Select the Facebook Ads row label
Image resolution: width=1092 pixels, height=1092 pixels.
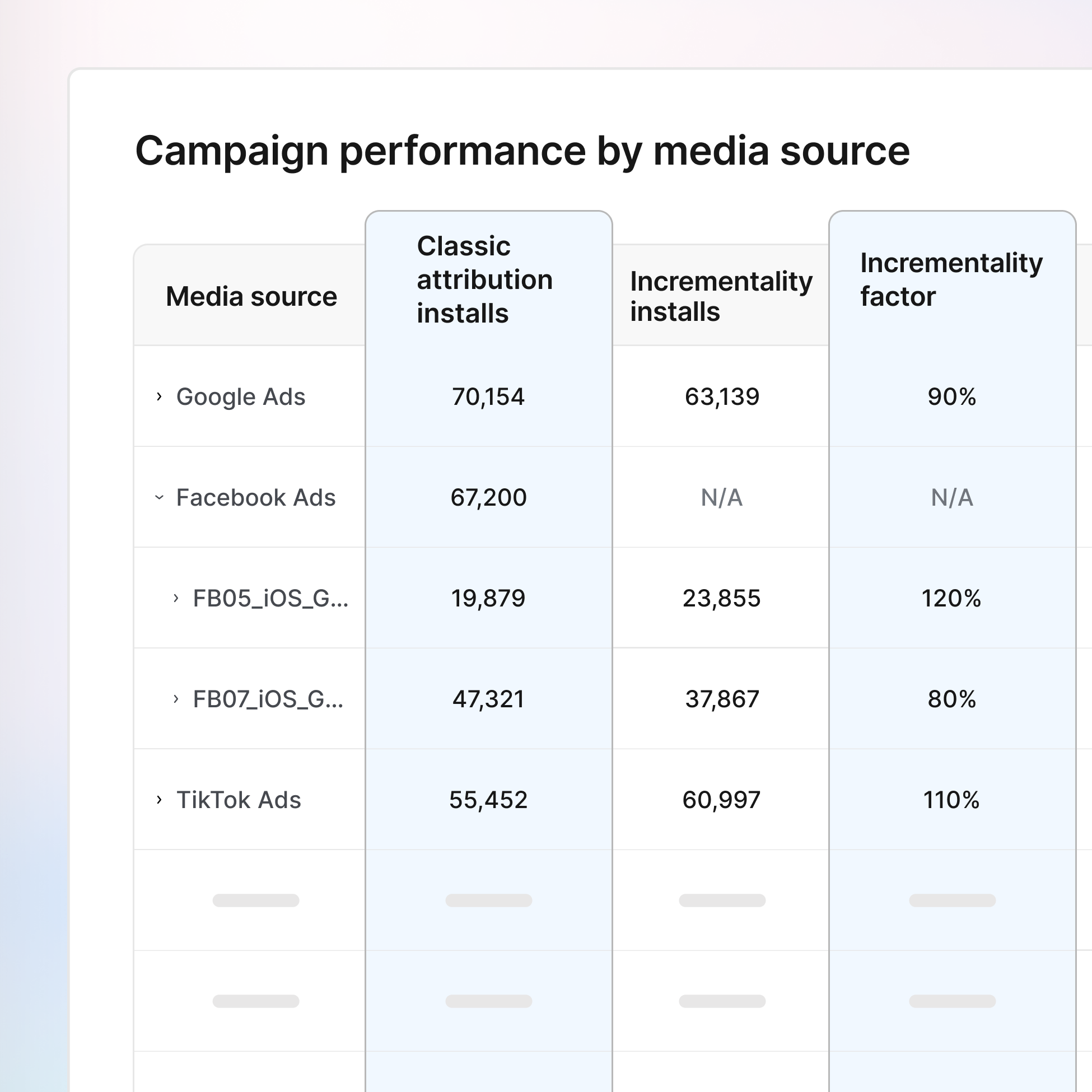tap(255, 498)
